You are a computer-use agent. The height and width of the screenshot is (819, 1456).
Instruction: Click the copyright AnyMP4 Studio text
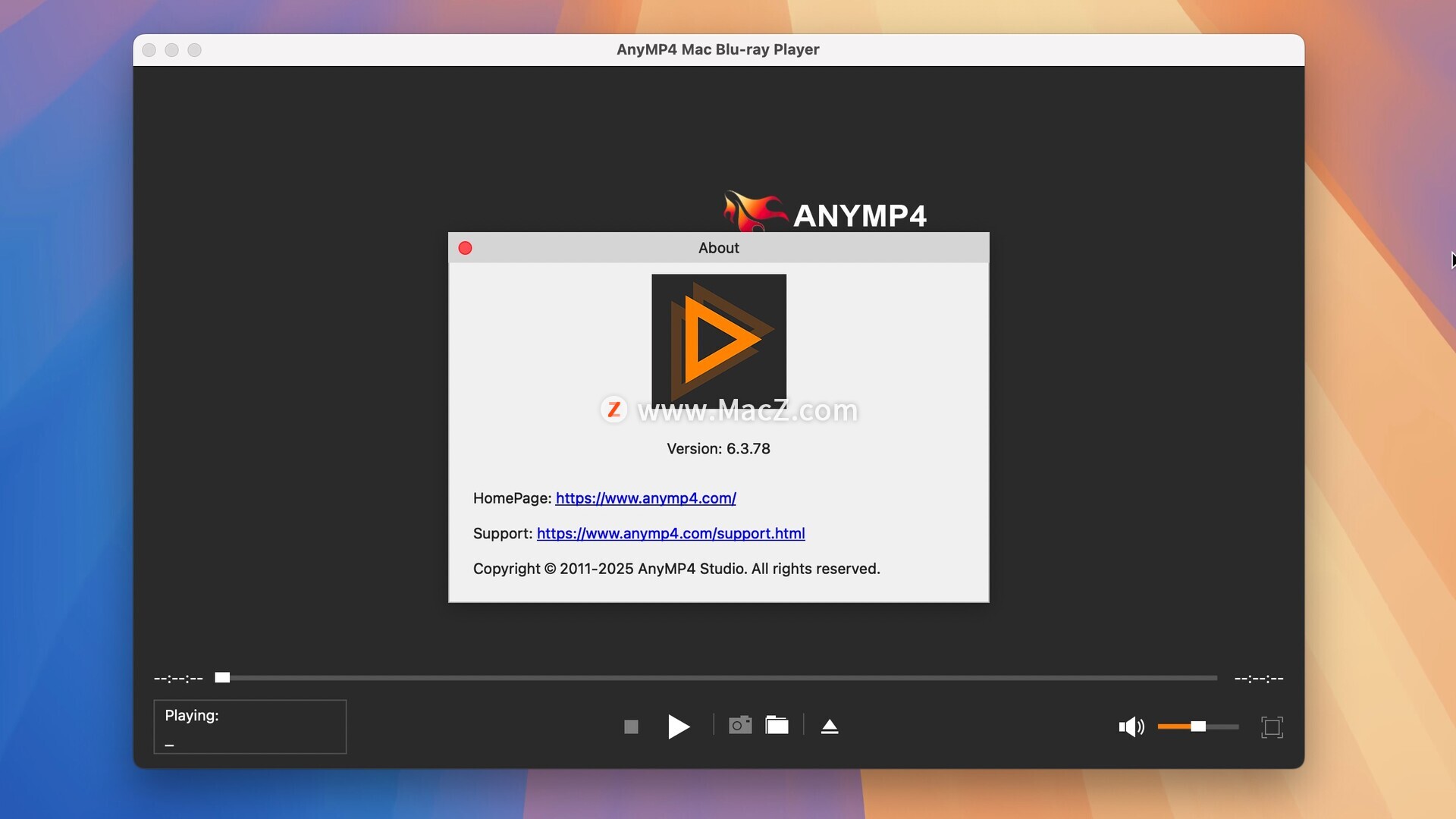click(676, 569)
